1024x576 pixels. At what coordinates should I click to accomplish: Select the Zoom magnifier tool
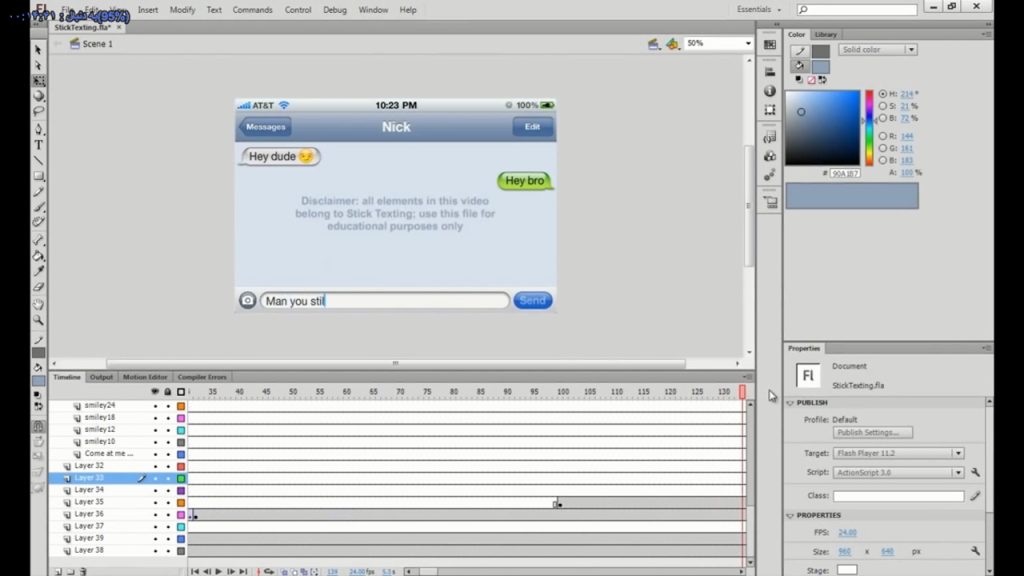(x=39, y=321)
